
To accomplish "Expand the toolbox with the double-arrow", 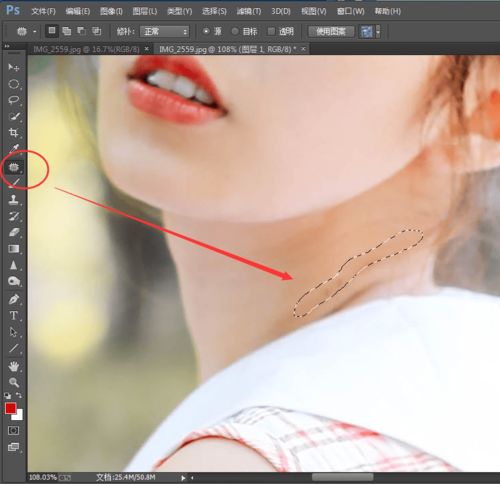I will pos(6,46).
